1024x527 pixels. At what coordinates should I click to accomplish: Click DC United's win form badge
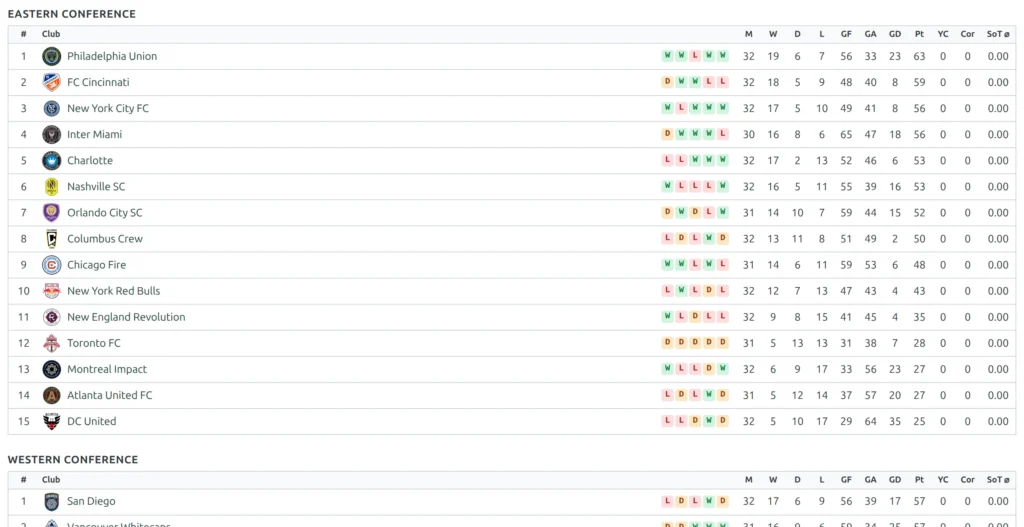click(x=709, y=422)
